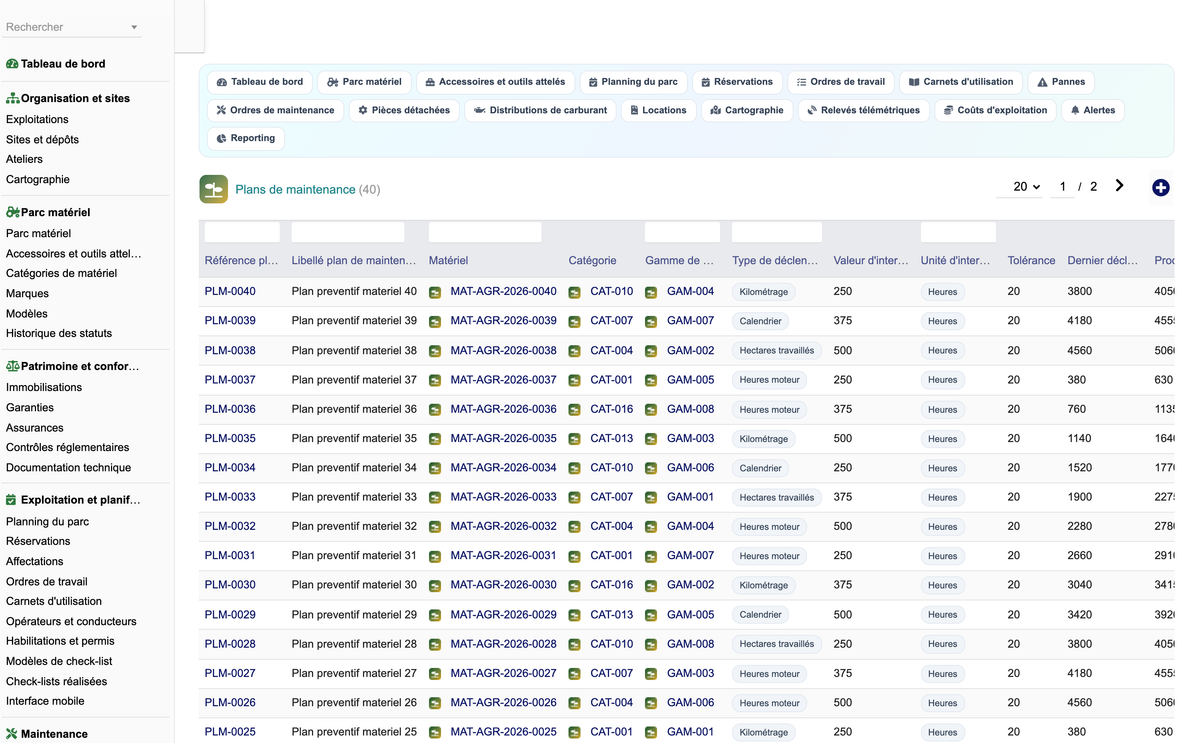Sort by Tolérance column header
Image resolution: width=1200 pixels, height=743 pixels.
pyautogui.click(x=1031, y=261)
